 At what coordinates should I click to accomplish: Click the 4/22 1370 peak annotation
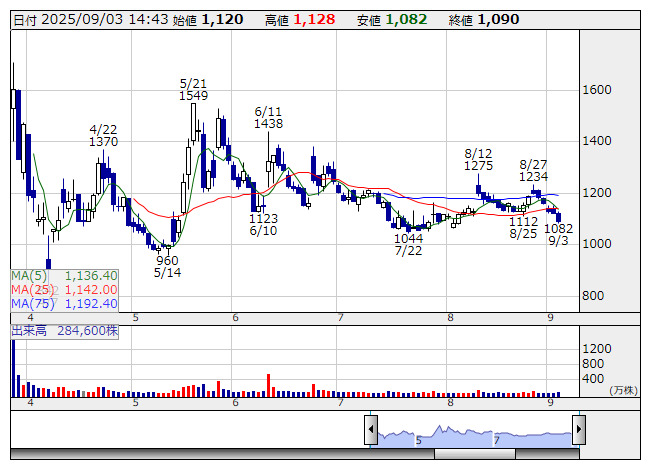(x=103, y=136)
